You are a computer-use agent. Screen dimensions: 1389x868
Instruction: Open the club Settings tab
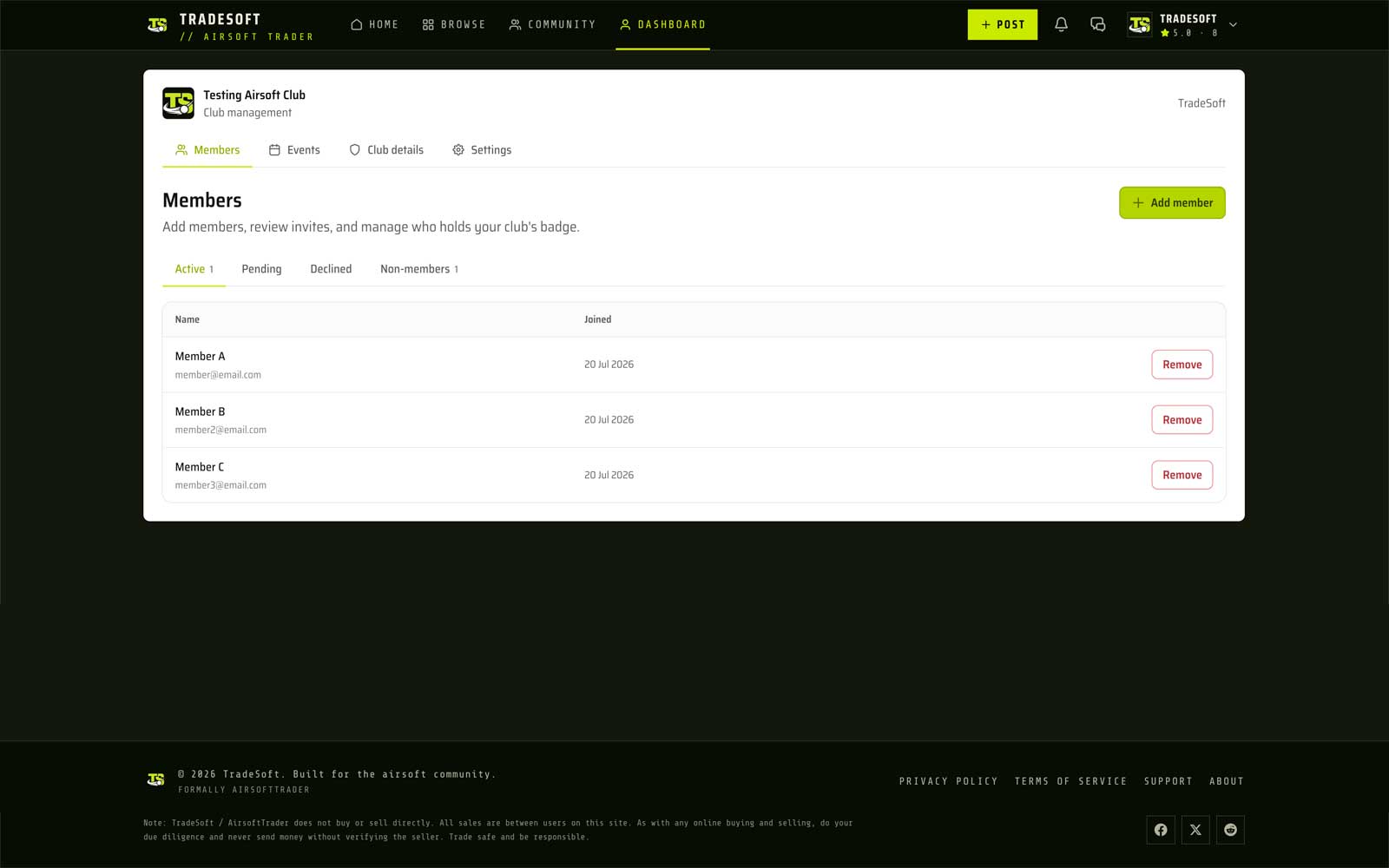(x=482, y=150)
